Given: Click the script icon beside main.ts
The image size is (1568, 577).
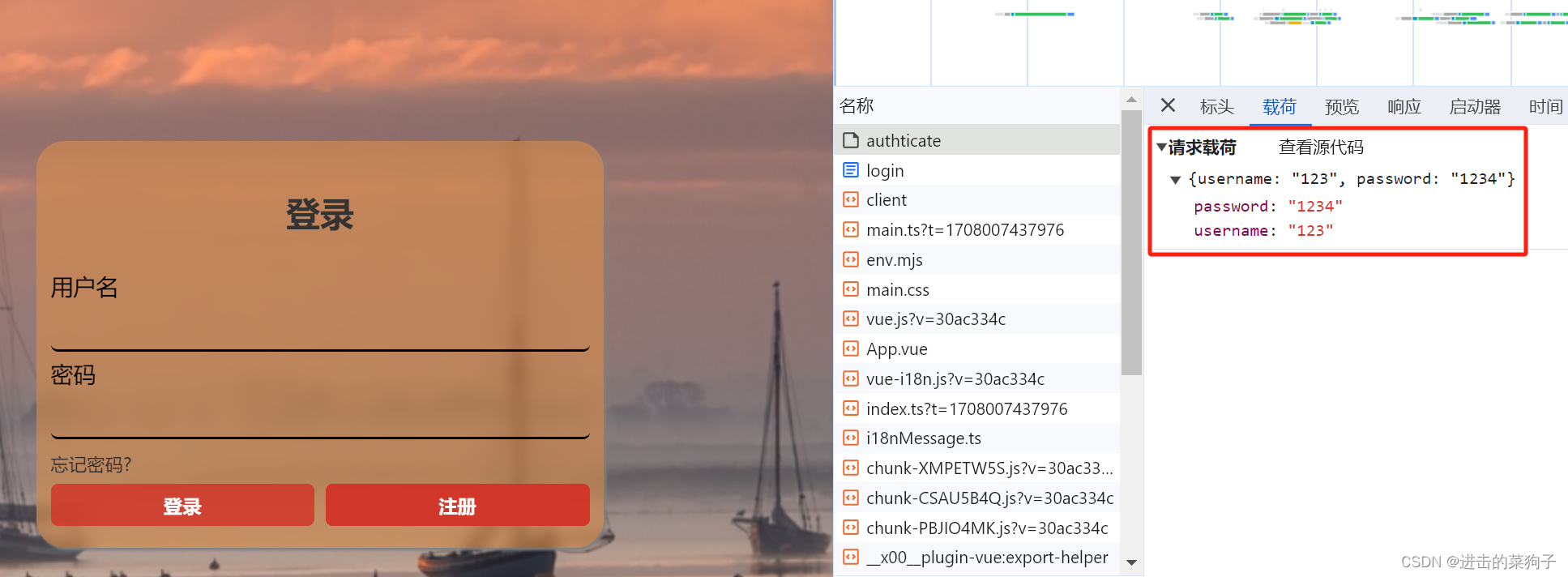Looking at the screenshot, I should click(850, 229).
